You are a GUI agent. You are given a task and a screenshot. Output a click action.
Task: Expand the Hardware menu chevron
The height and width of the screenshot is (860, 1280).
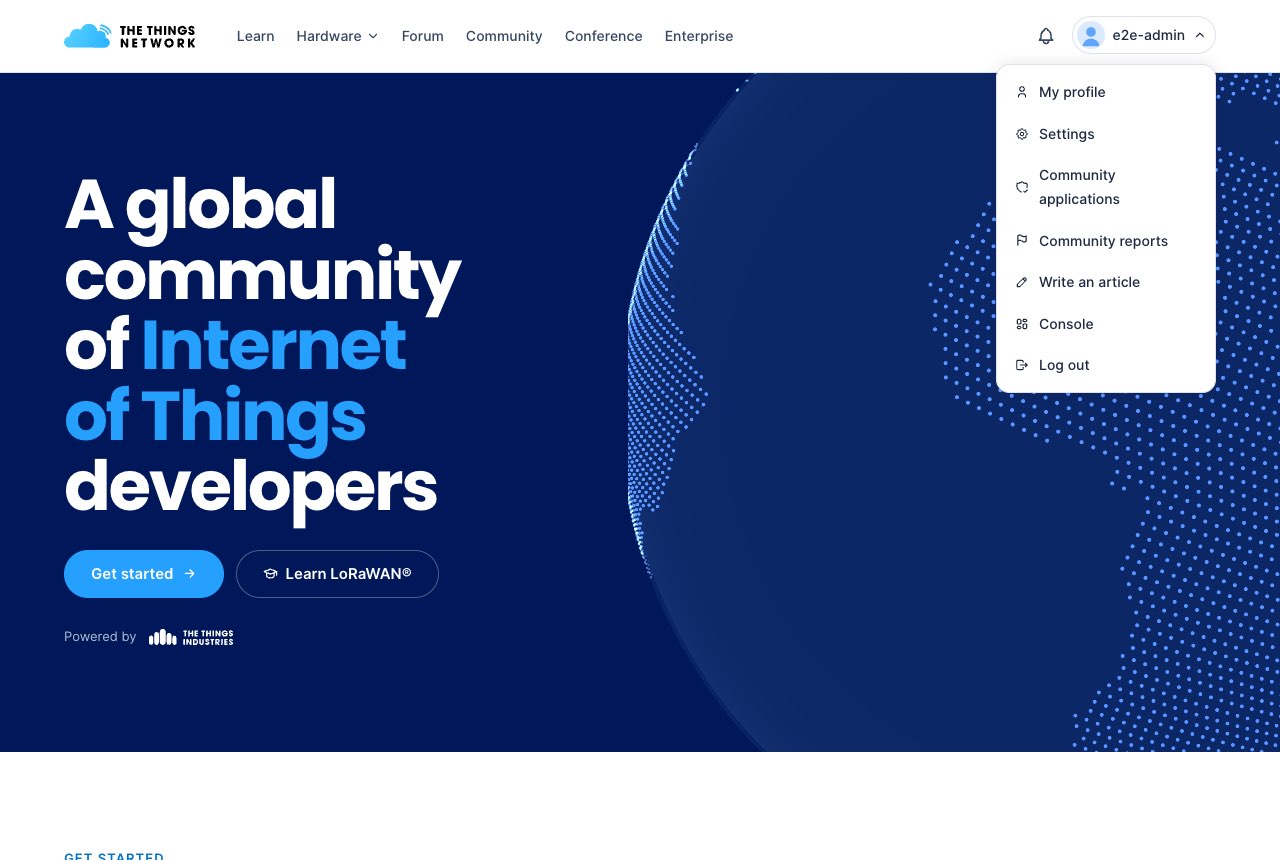click(x=373, y=36)
